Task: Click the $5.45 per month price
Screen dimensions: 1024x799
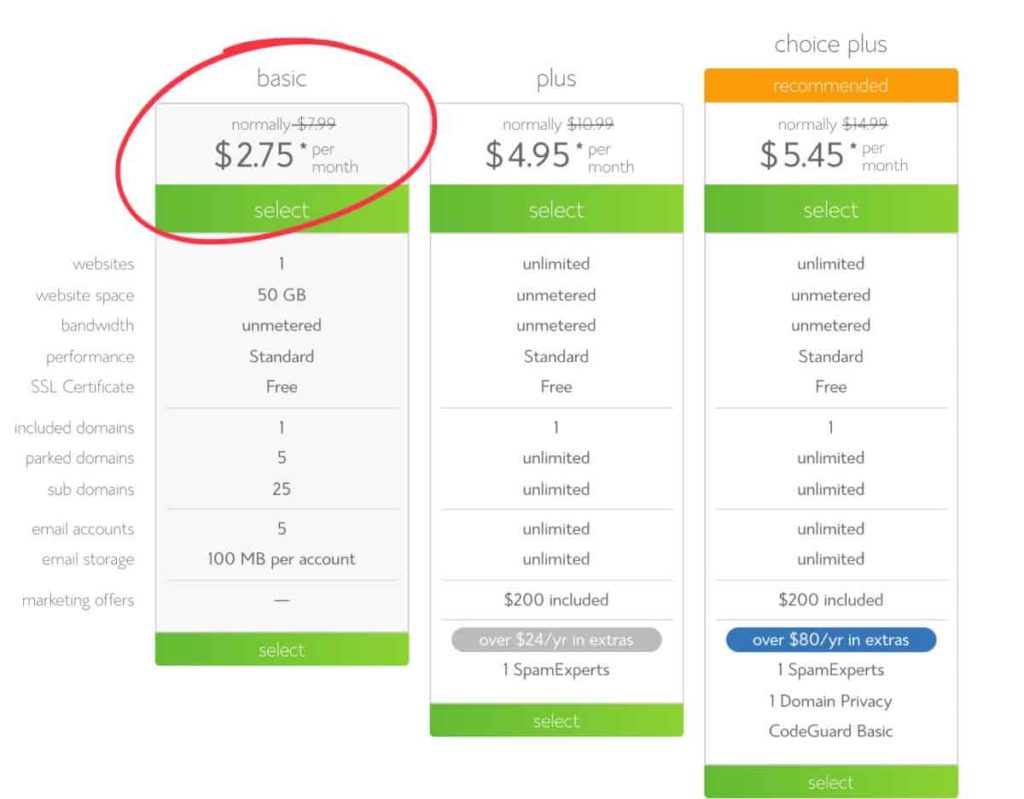Action: coord(832,156)
